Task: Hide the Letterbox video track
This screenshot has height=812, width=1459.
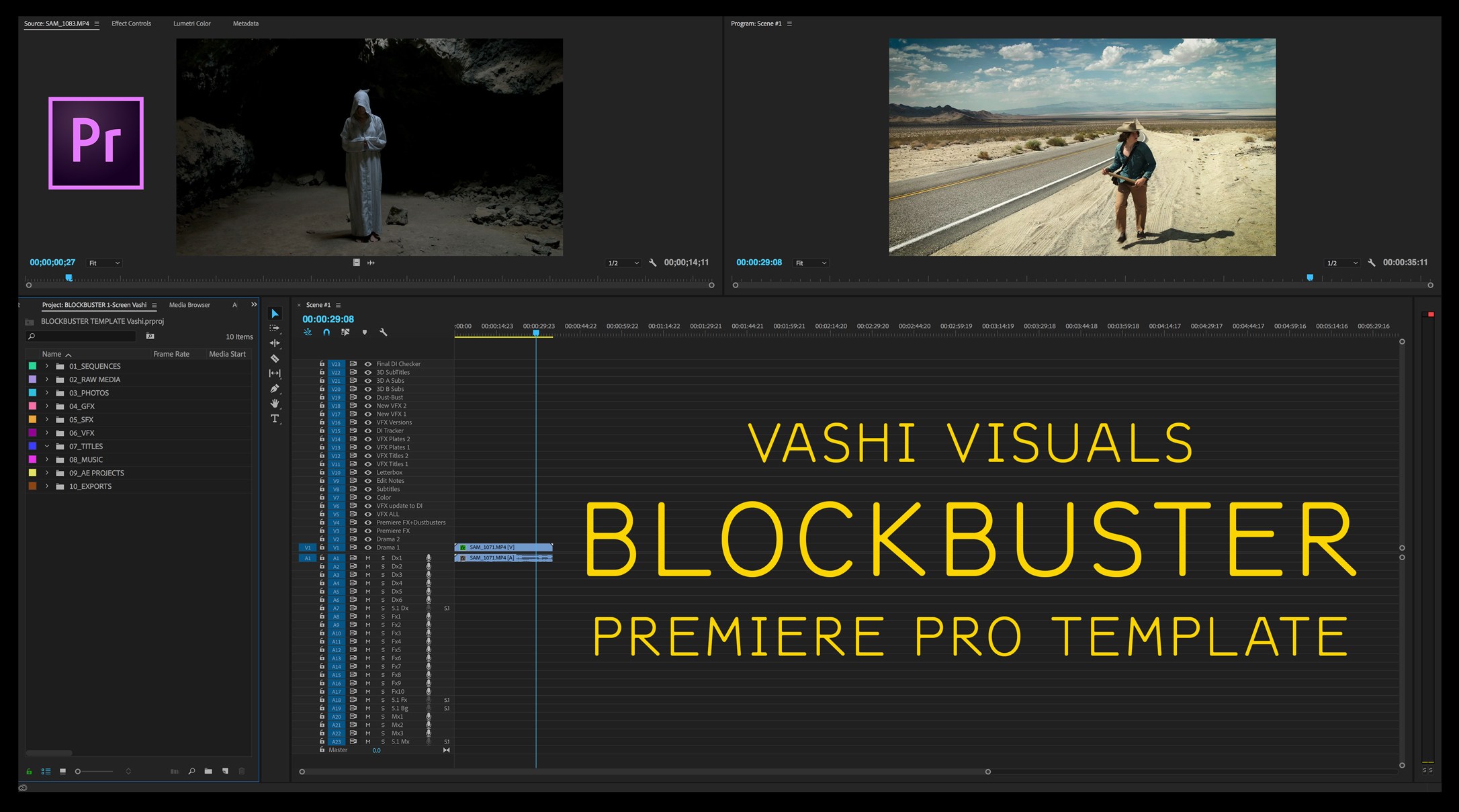Action: [x=367, y=472]
